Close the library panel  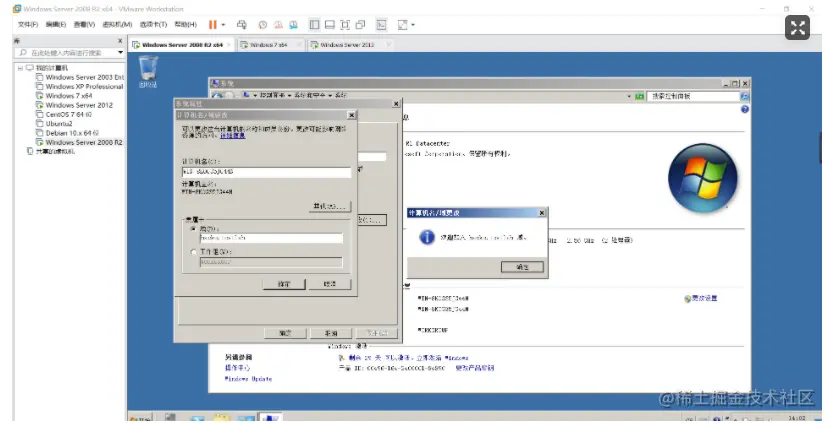pos(120,41)
